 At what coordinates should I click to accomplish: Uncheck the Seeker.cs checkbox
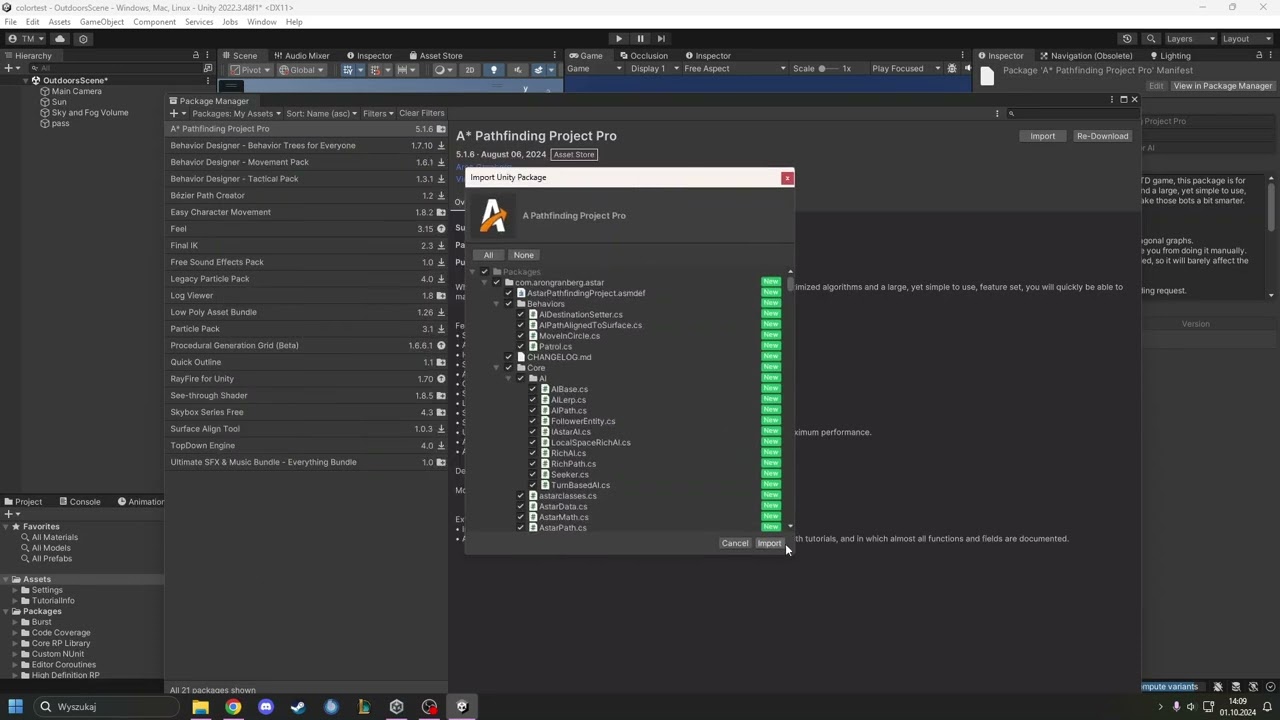[x=532, y=475]
